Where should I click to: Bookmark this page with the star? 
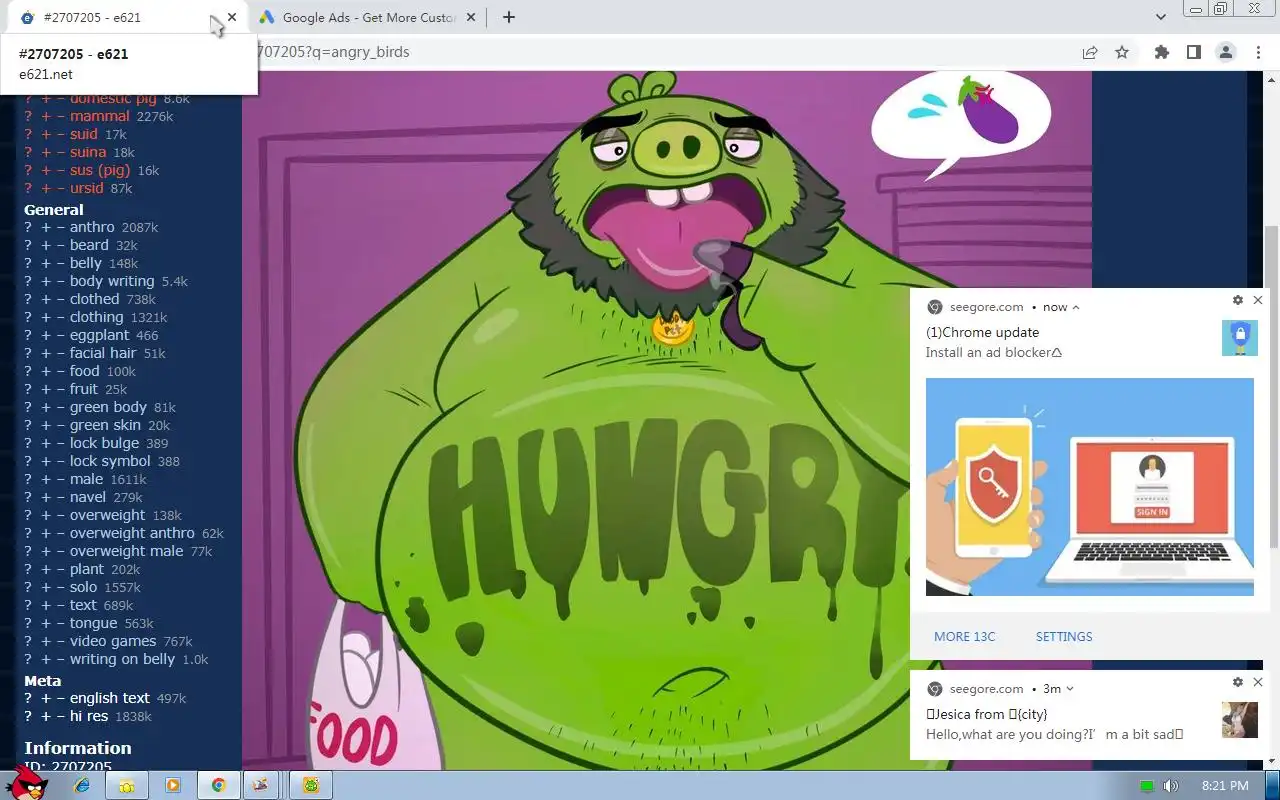point(1122,52)
